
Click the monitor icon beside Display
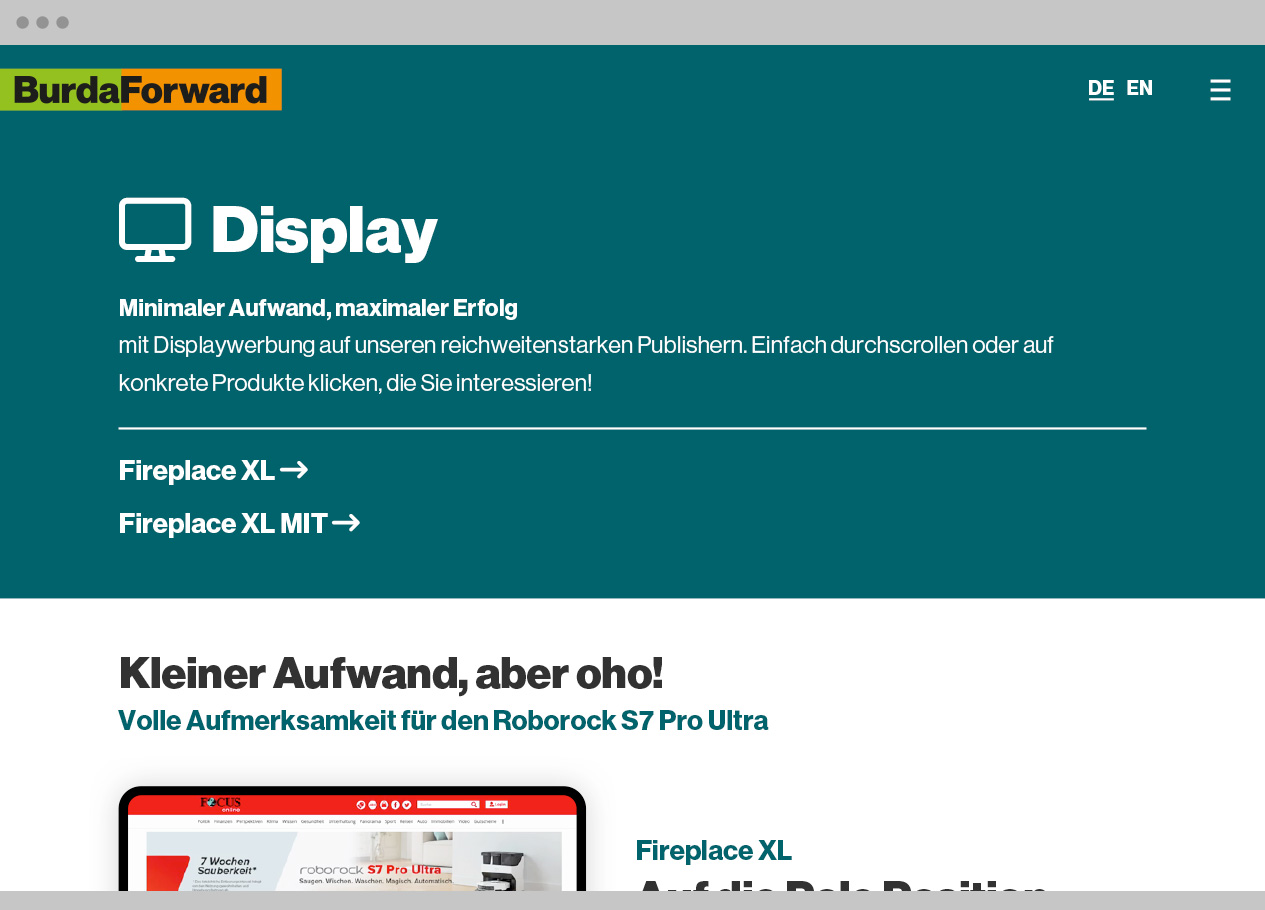155,229
